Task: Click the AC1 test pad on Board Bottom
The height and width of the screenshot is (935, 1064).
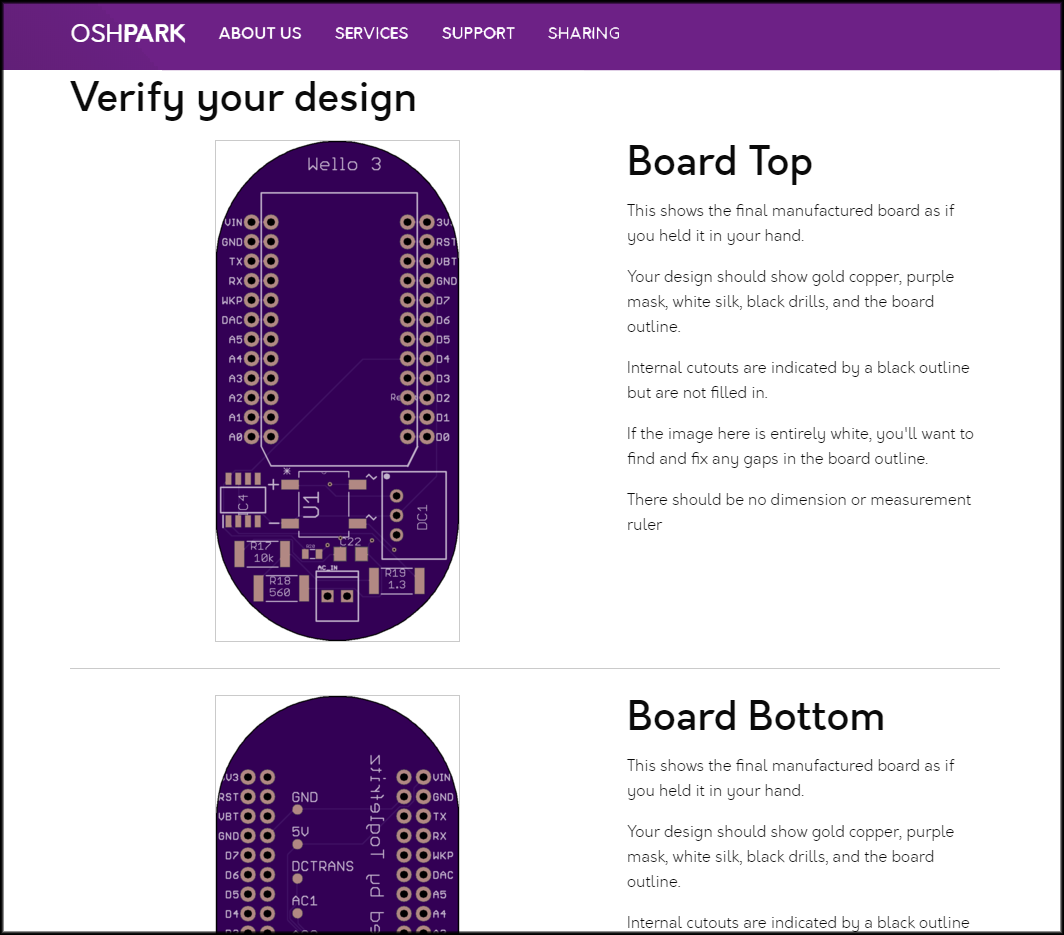Action: pos(297,912)
